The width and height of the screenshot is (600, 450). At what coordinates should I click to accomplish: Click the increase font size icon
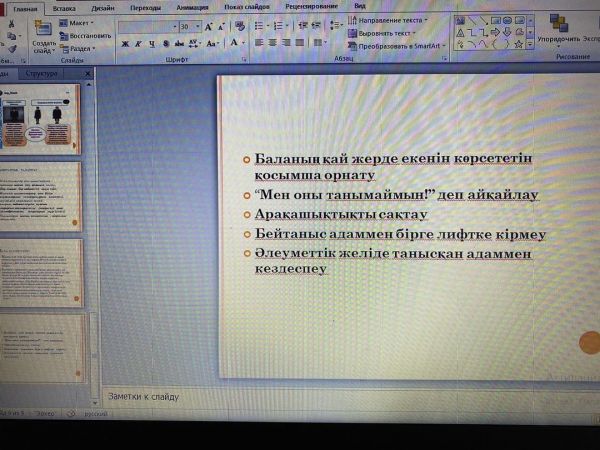pos(210,27)
